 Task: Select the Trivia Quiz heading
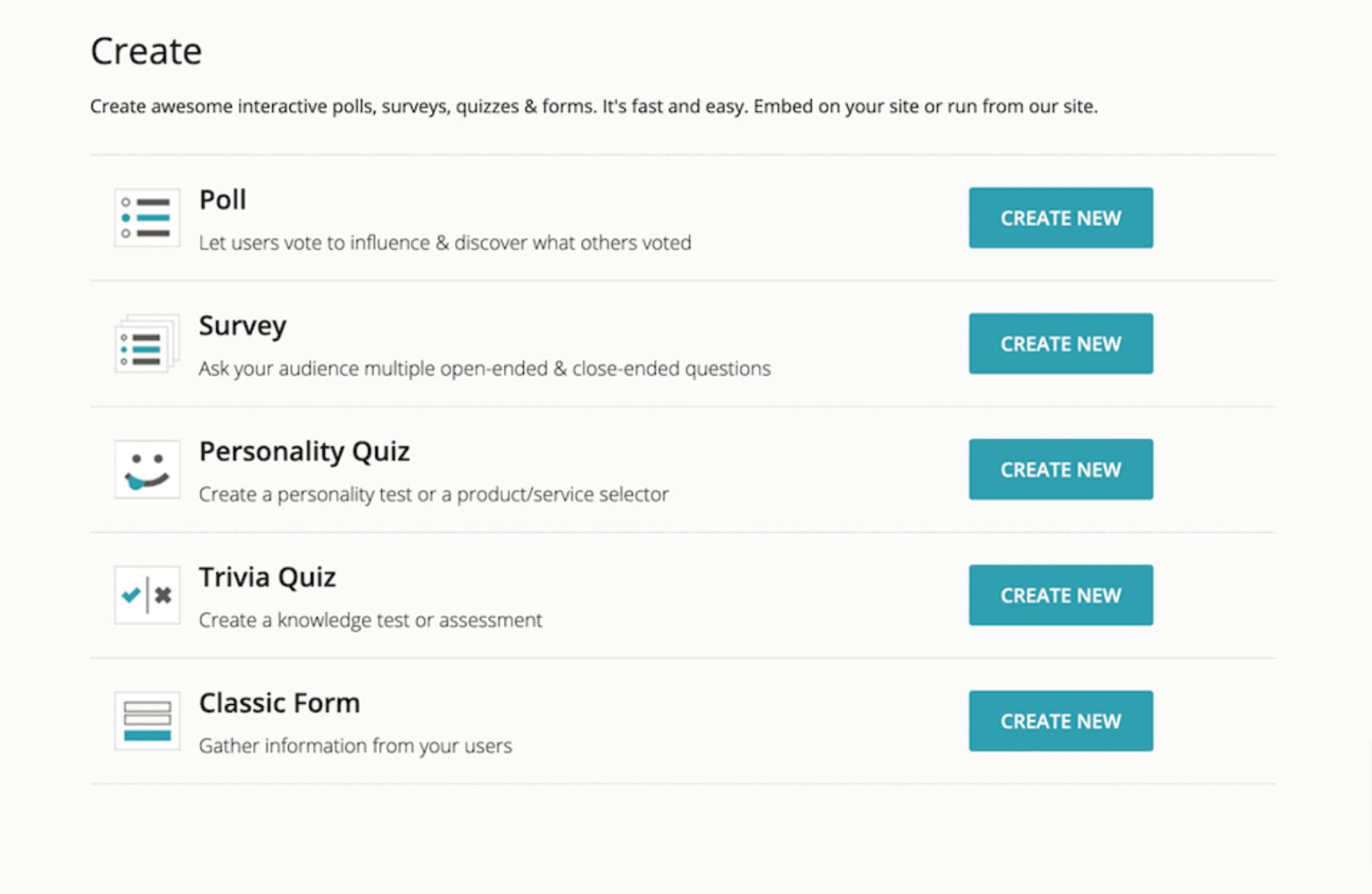[268, 577]
